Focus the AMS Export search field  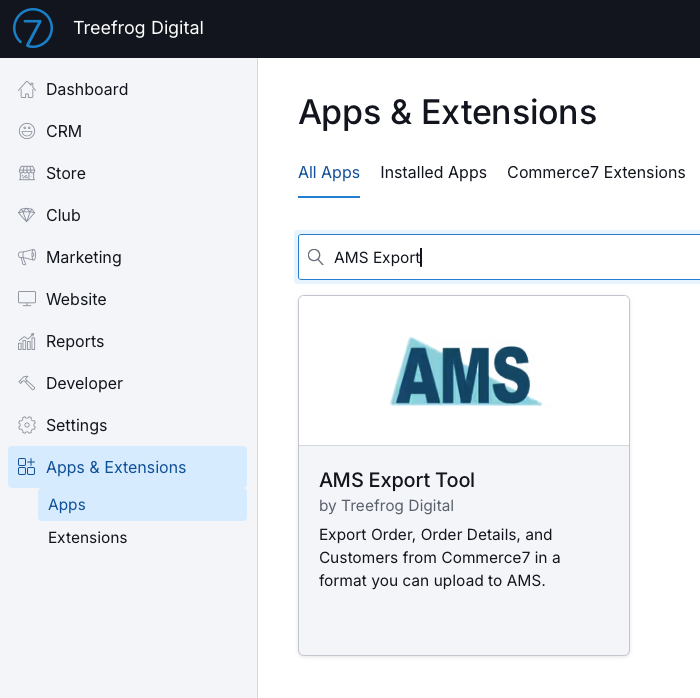tap(499, 257)
